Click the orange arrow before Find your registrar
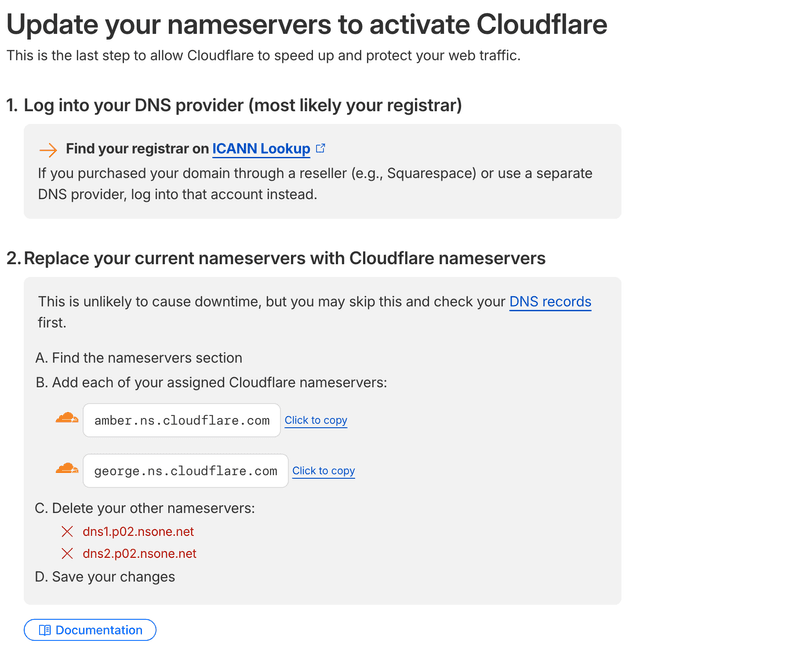Screen dimensions: 800x662 click(x=48, y=150)
